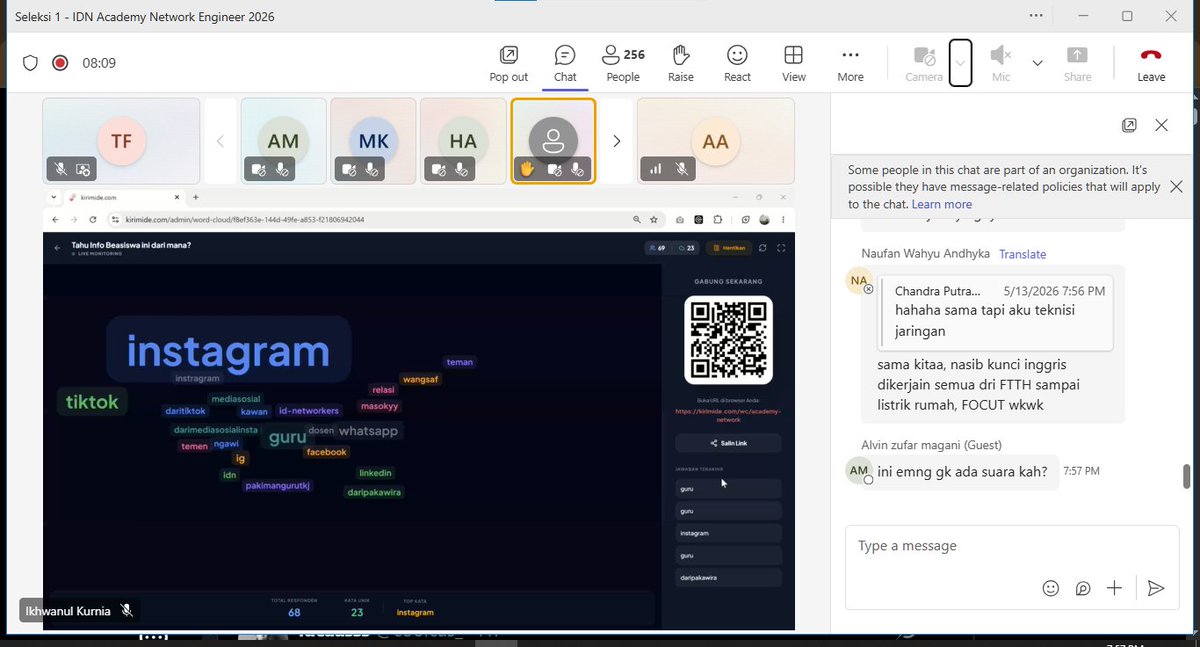The image size is (1200, 647).
Task: Click back arrow in shared word cloud page
Action: point(57,247)
